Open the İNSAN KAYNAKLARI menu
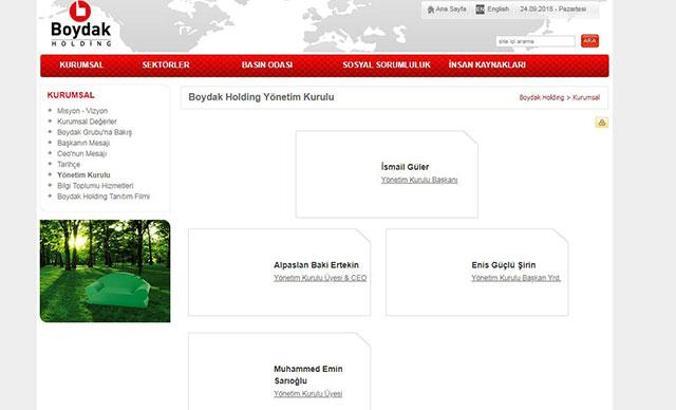This screenshot has height=410, width=676. (487, 65)
